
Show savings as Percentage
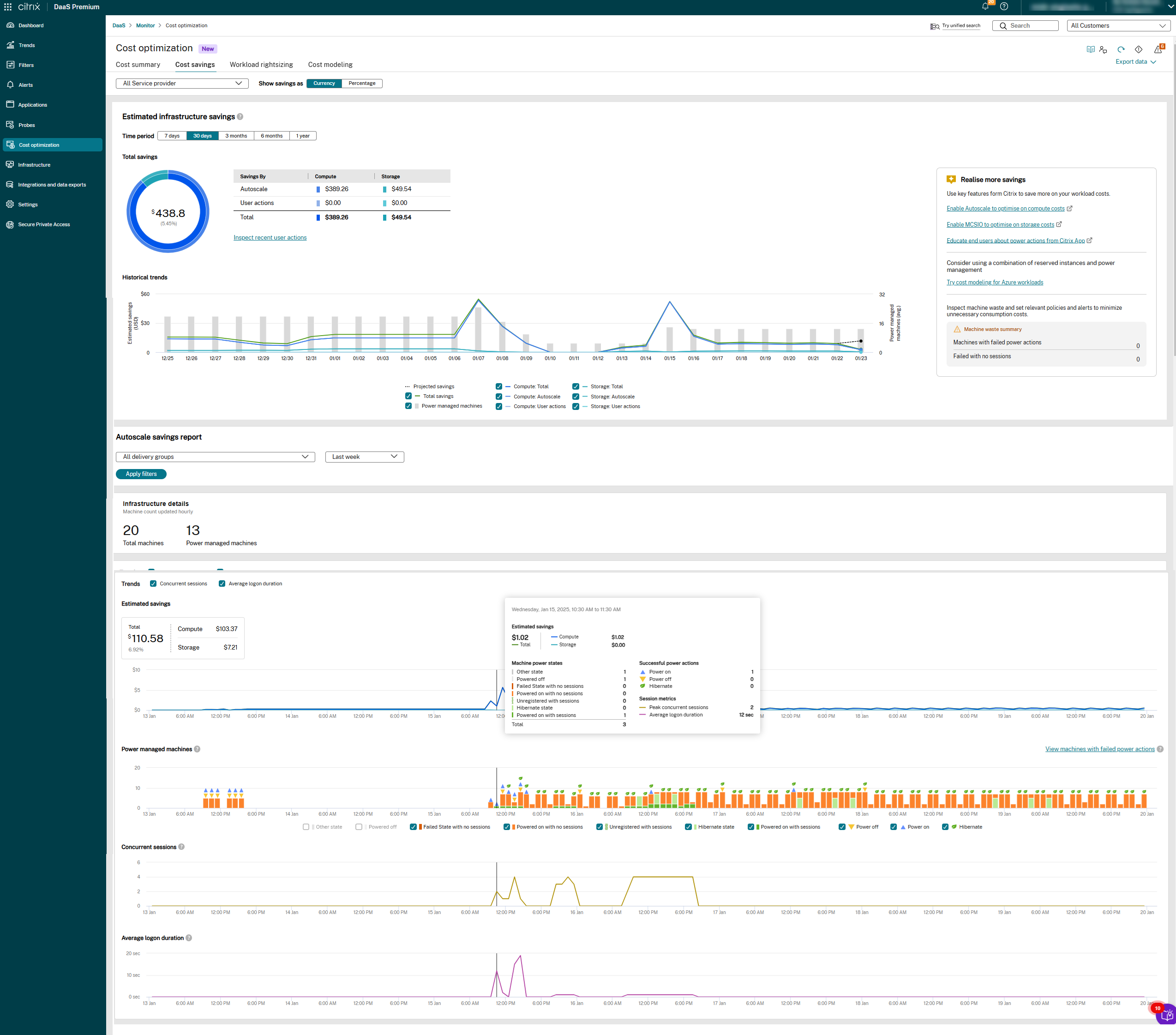tap(362, 84)
